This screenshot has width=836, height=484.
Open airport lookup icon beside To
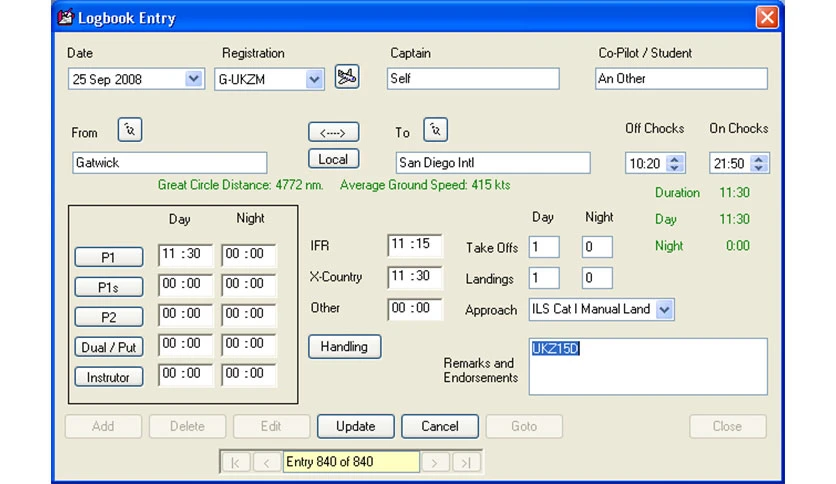[x=435, y=130]
